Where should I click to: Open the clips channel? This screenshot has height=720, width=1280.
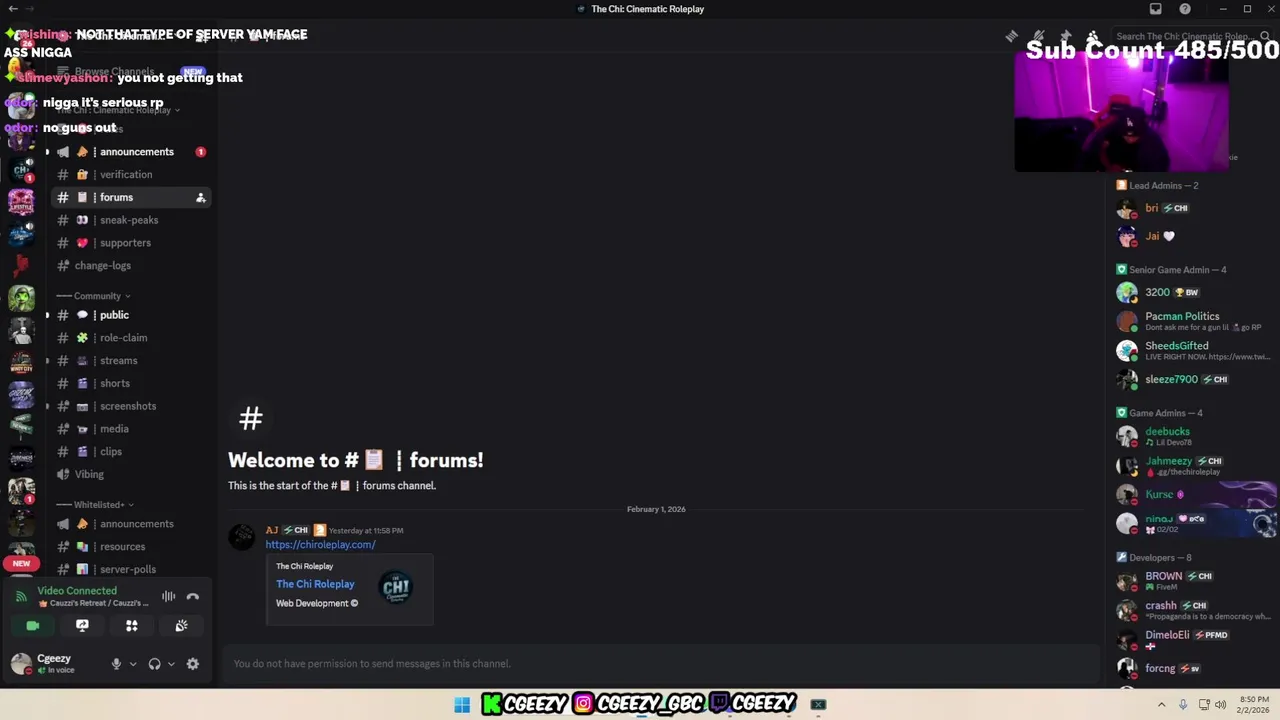[x=130, y=452]
